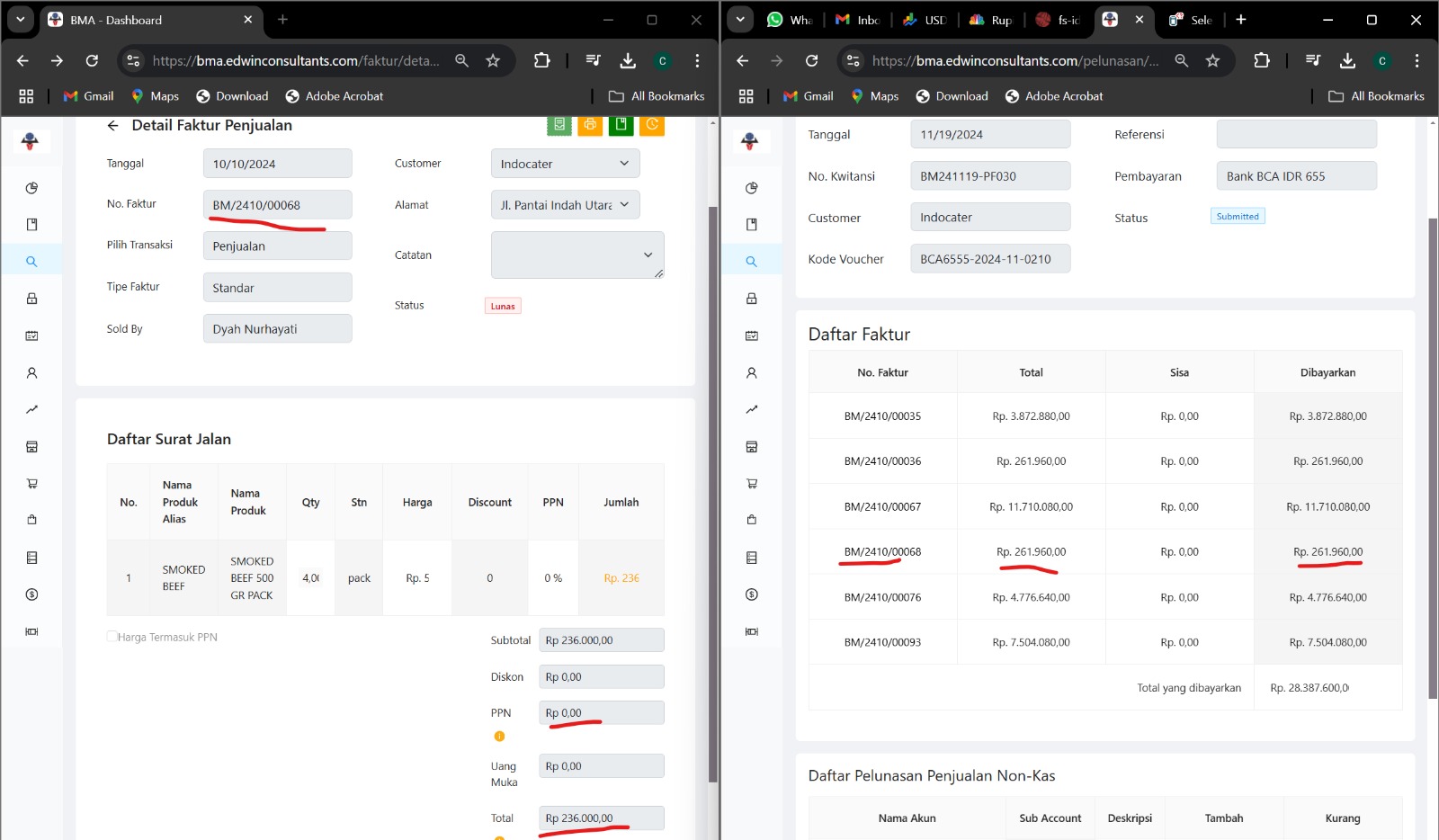
Task: Open Adobe Acrobat bookmark in left window
Action: click(335, 96)
